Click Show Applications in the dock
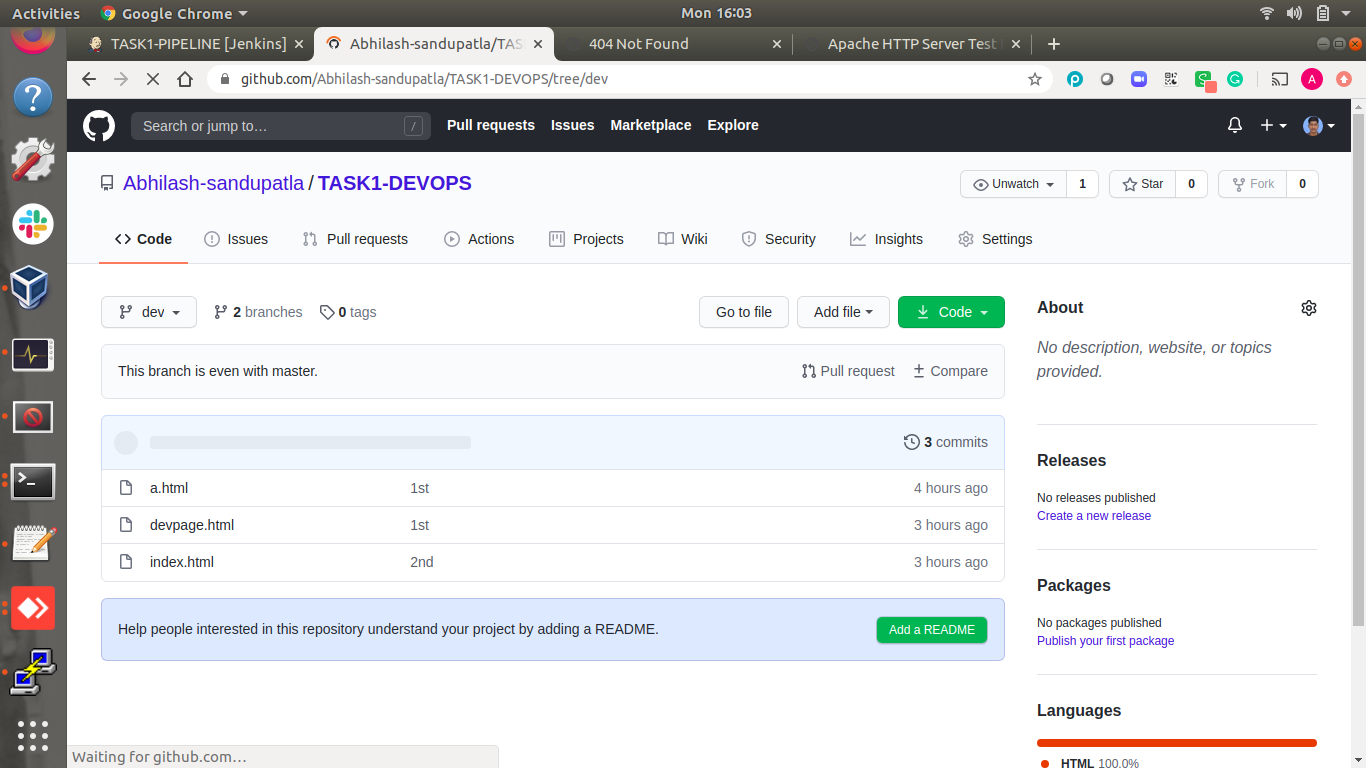 [33, 736]
